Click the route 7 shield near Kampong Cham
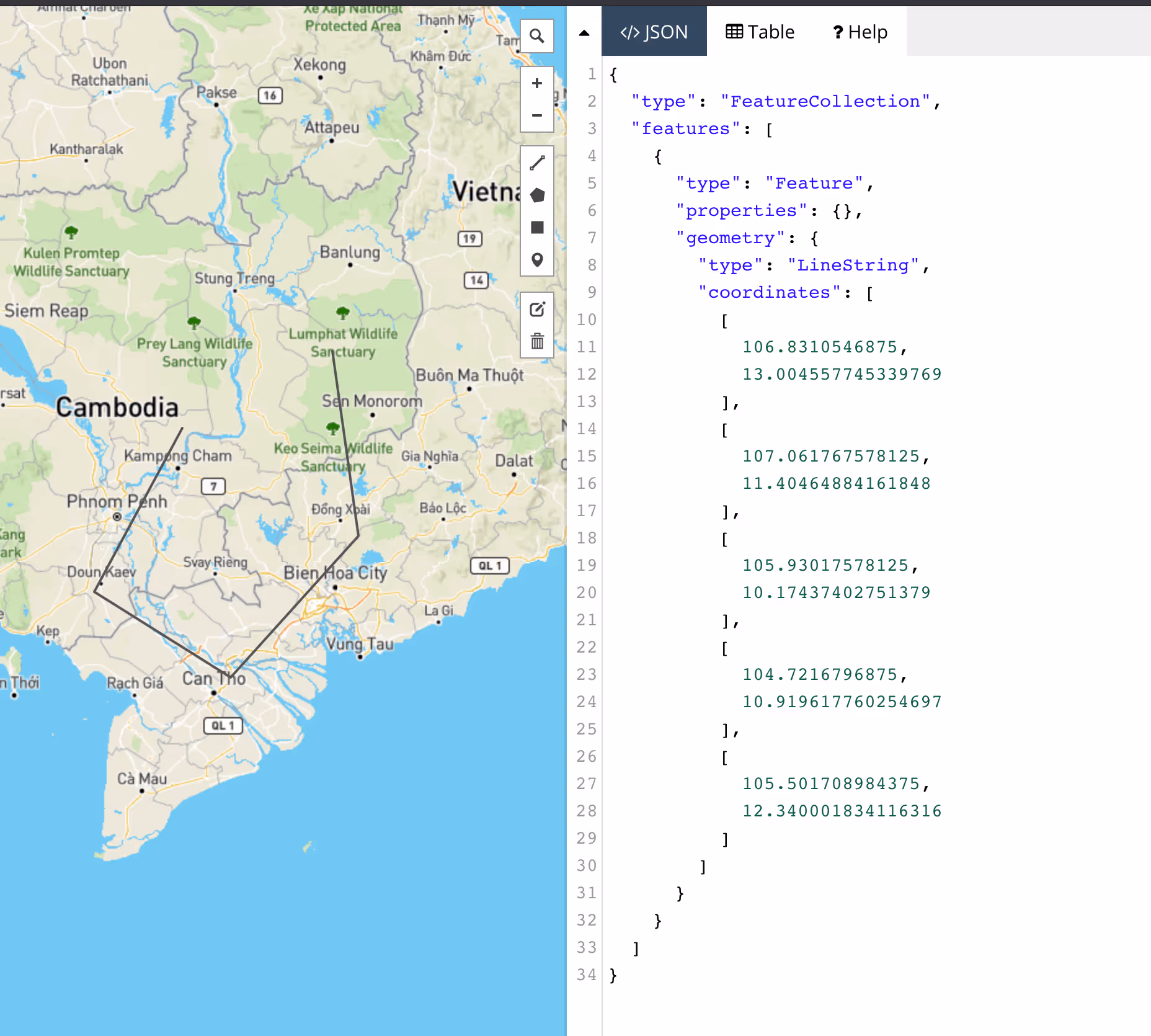 click(213, 486)
